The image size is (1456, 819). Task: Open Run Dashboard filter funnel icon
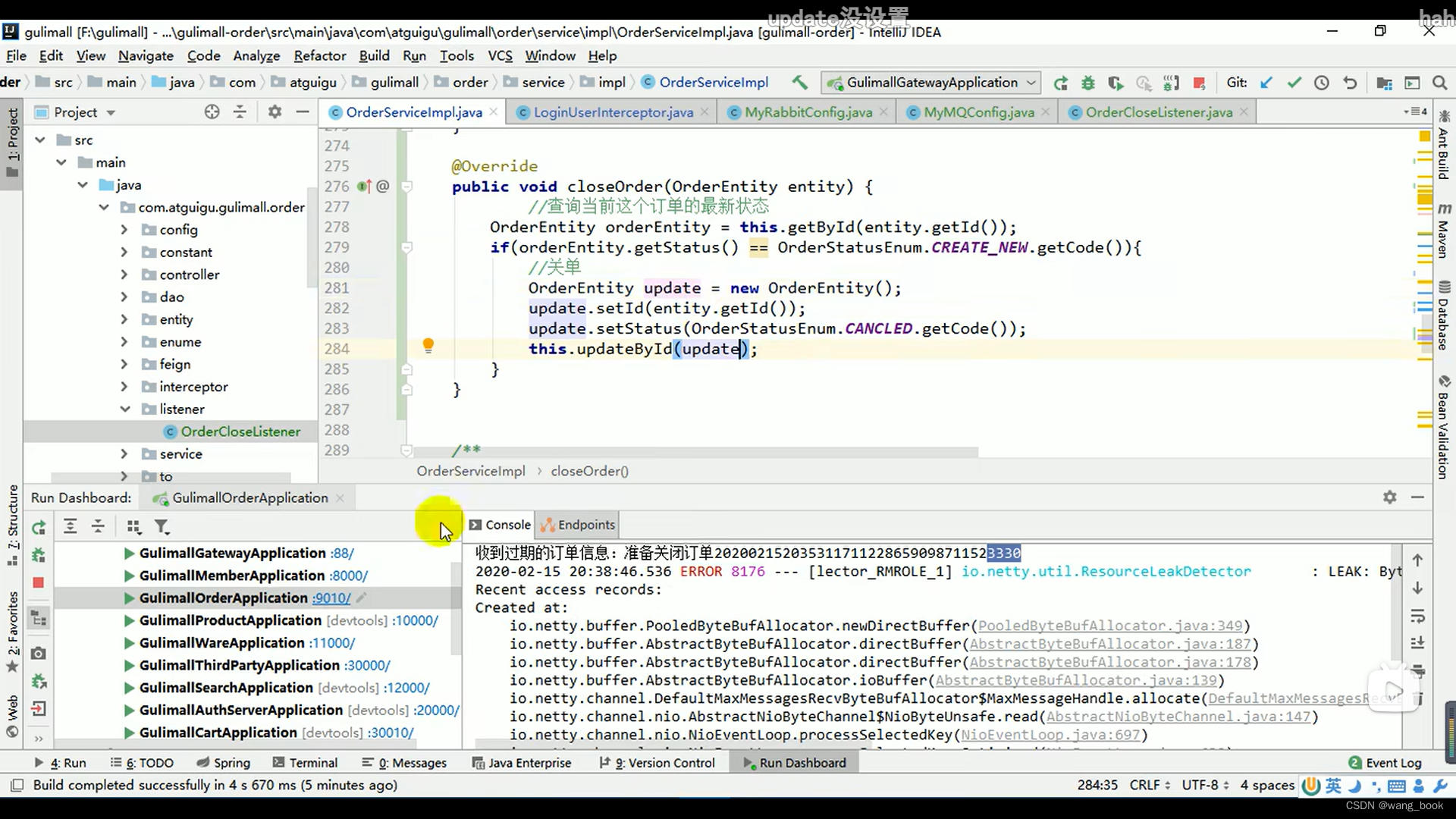pos(162,526)
